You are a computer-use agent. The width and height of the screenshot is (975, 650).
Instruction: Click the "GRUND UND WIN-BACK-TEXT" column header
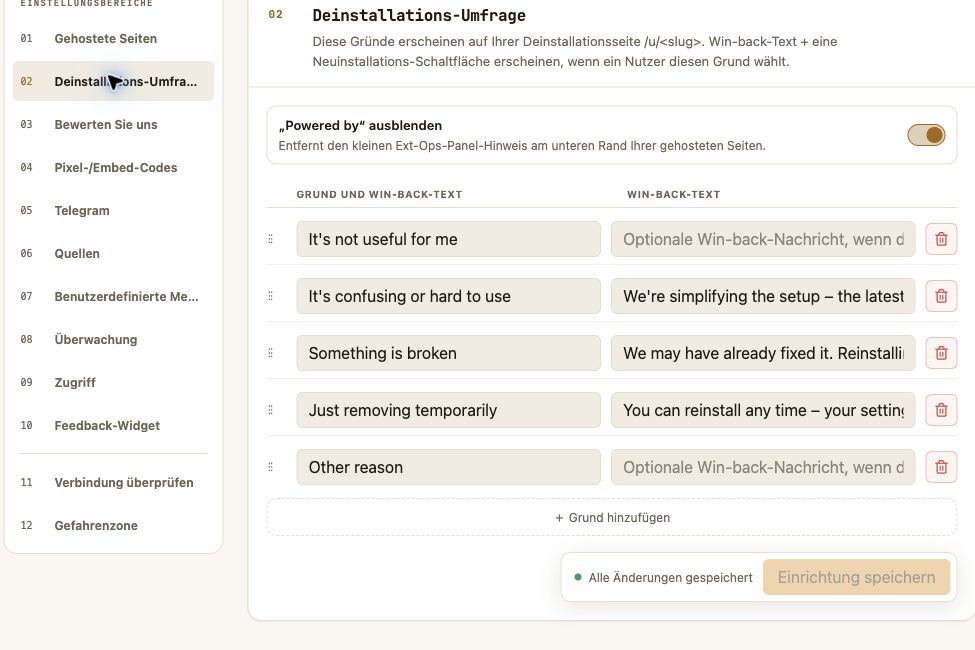click(x=379, y=195)
